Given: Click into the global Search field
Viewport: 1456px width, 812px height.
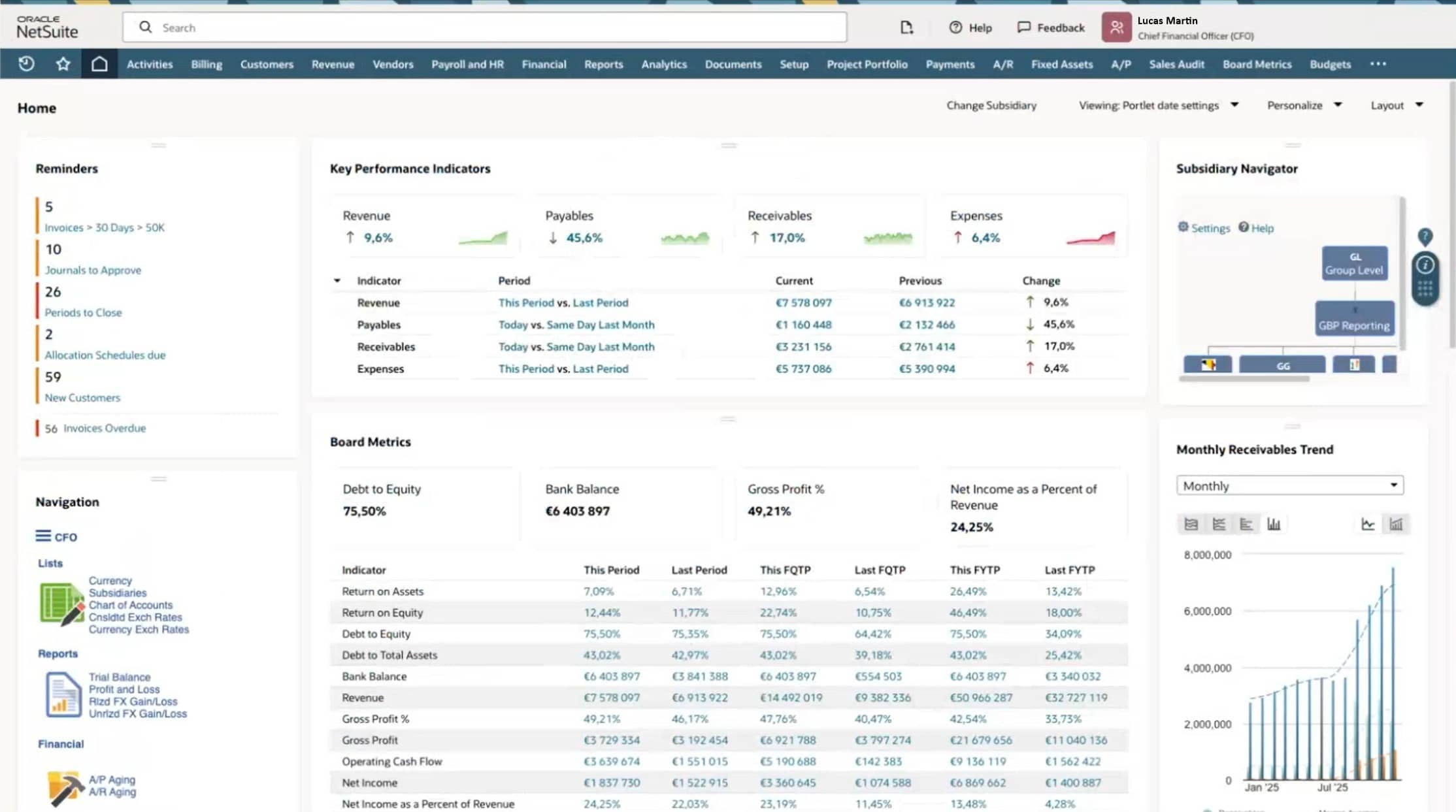Looking at the screenshot, I should 484,27.
